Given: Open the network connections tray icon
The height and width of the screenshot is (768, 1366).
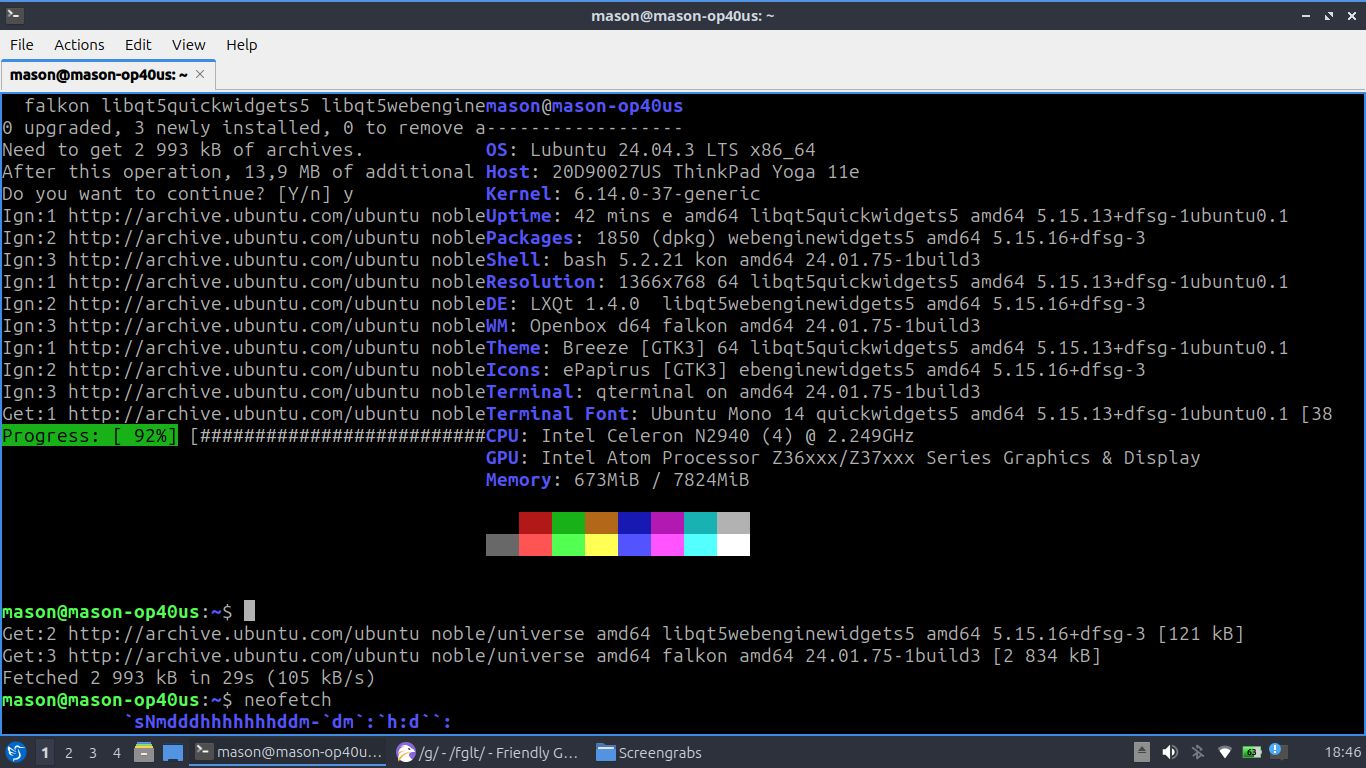Looking at the screenshot, I should 1224,752.
